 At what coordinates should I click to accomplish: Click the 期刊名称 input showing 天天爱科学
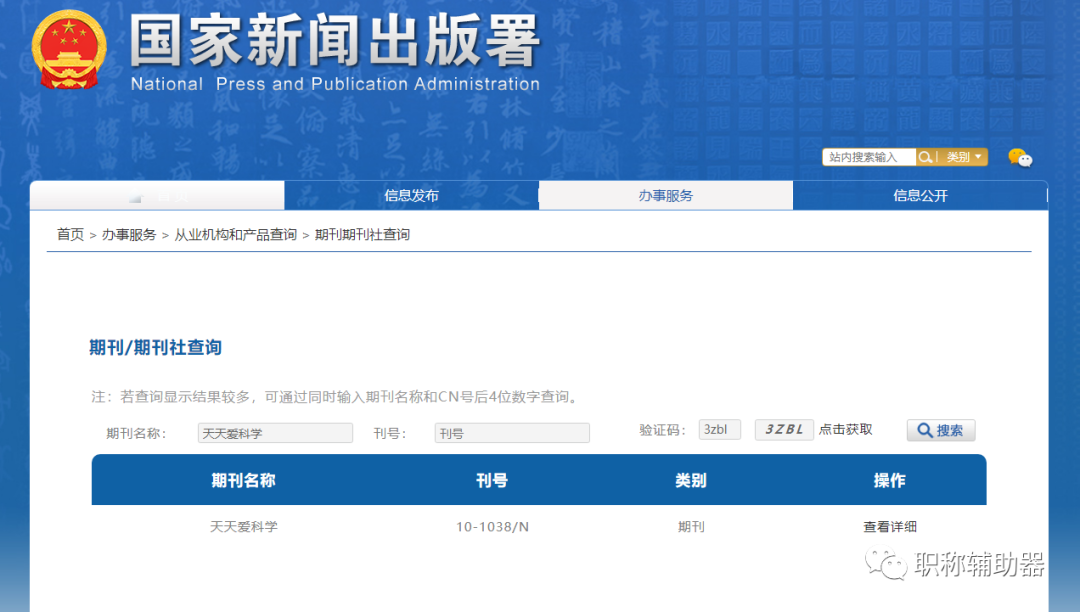click(274, 432)
